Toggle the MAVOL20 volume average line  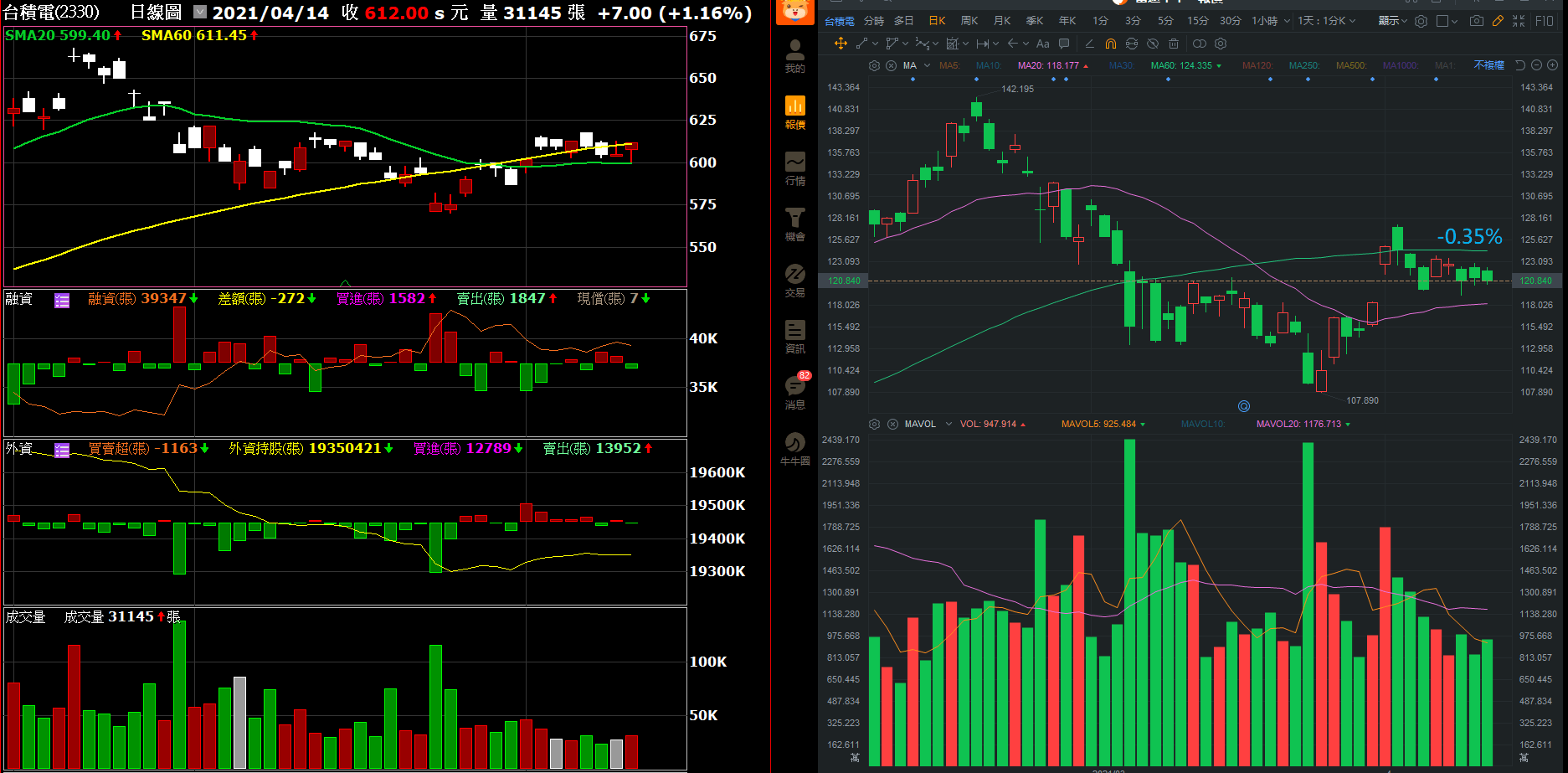(x=1303, y=424)
